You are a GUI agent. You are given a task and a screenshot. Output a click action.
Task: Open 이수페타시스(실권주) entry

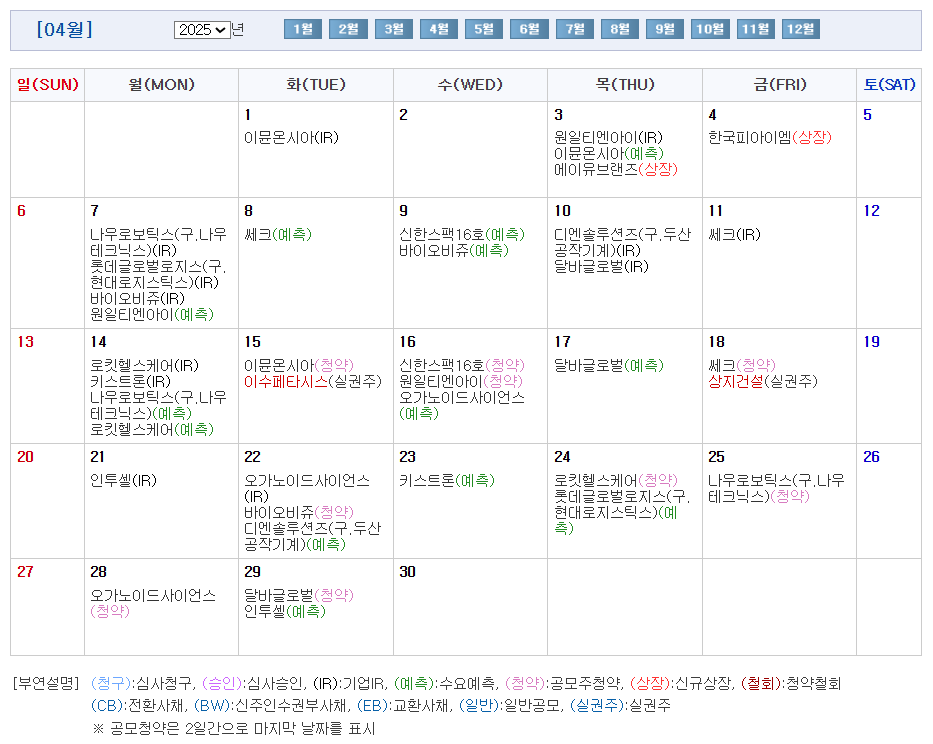[x=313, y=382]
